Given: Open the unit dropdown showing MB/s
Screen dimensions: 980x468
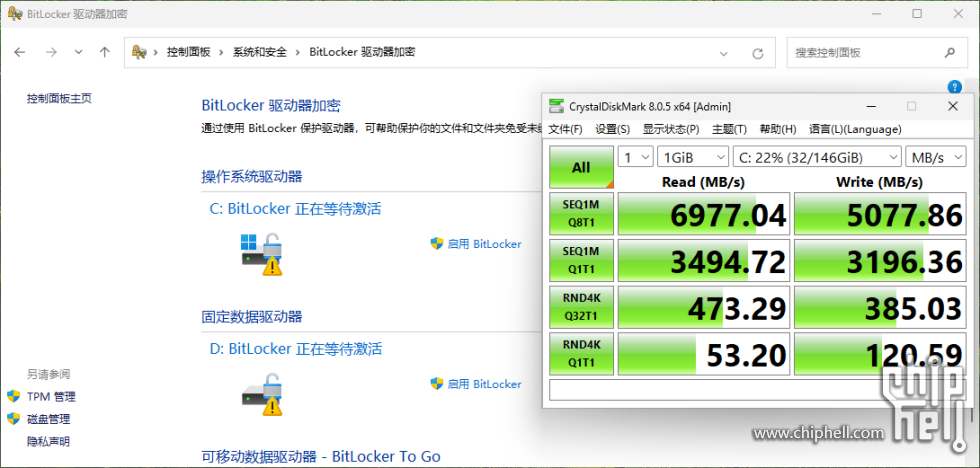Looking at the screenshot, I should [x=936, y=157].
